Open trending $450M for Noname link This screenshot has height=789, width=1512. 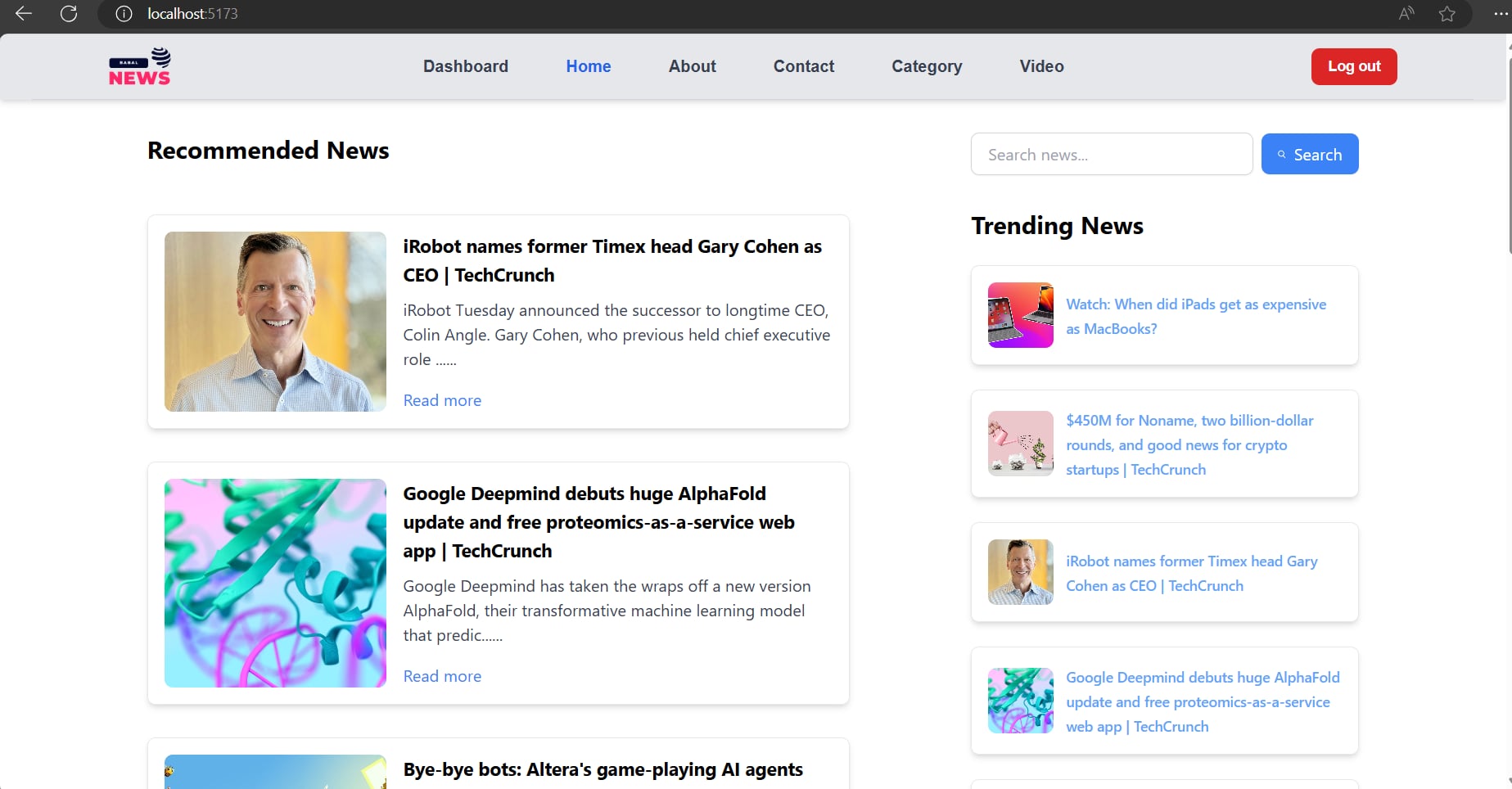pos(1189,444)
